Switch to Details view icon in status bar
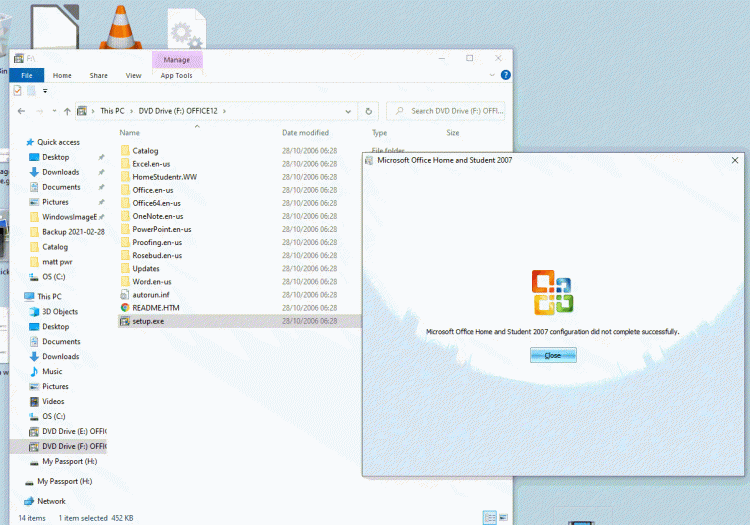The width and height of the screenshot is (750, 525). 490,517
